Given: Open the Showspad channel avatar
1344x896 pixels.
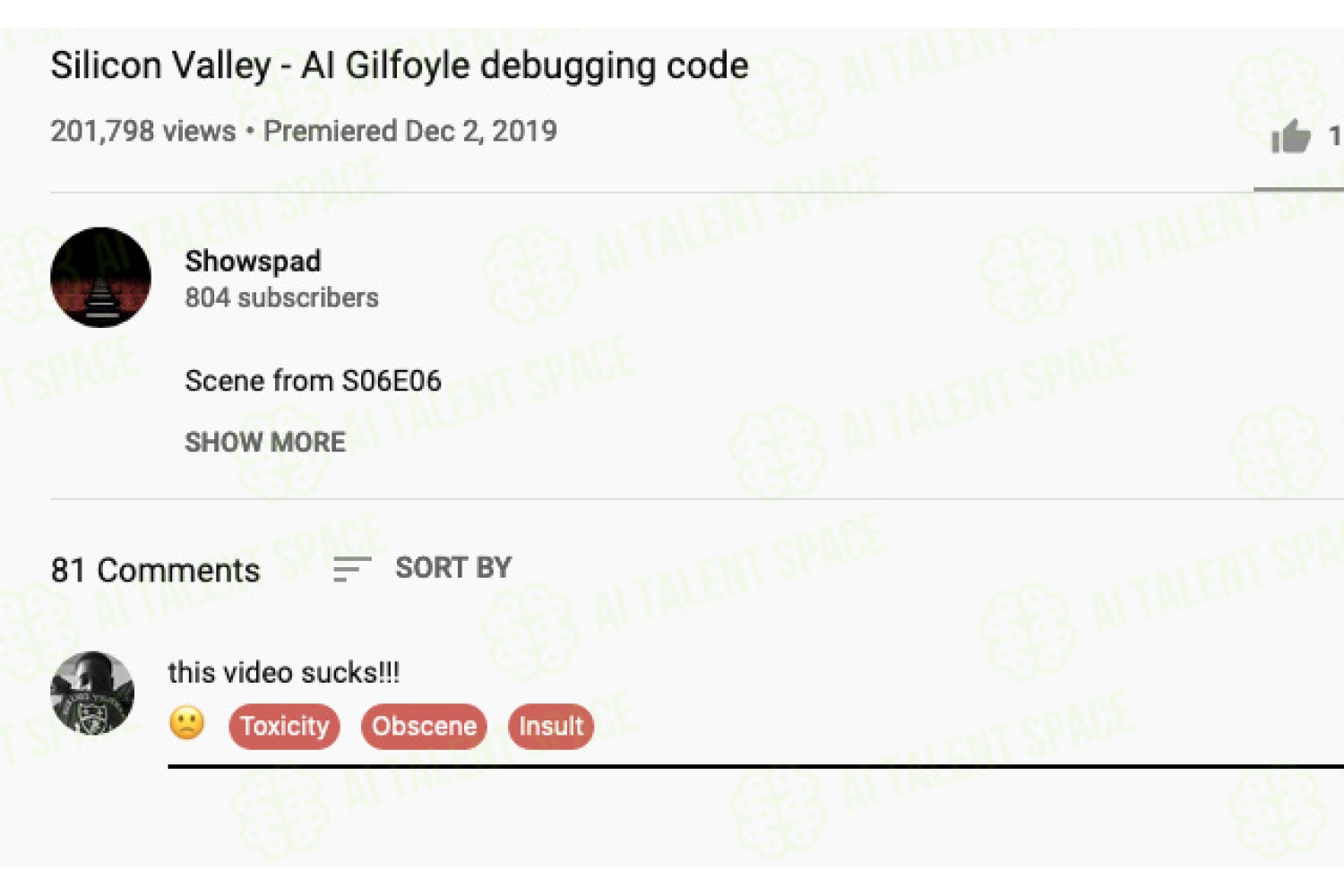Looking at the screenshot, I should point(100,277).
